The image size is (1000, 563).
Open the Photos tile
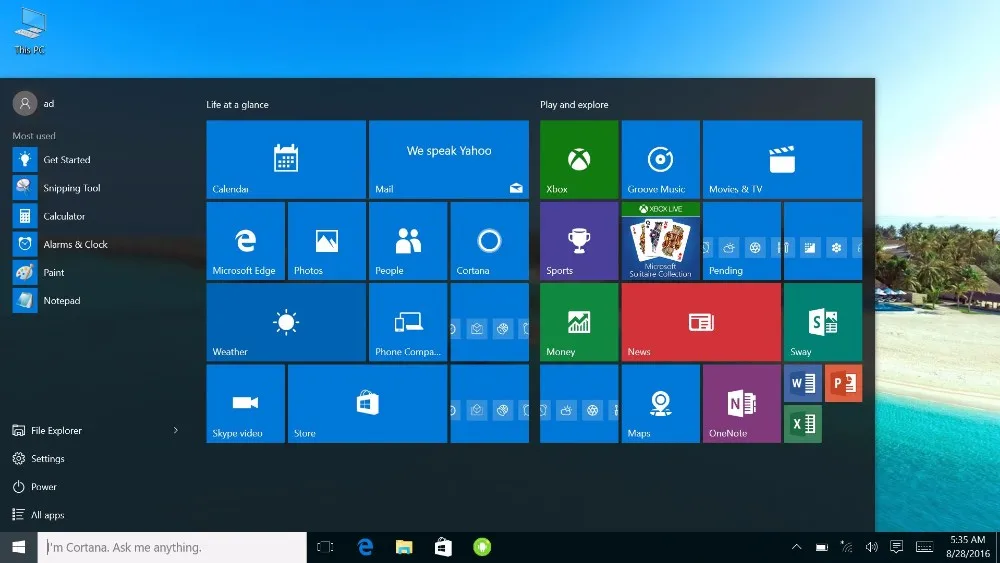pyautogui.click(x=327, y=241)
